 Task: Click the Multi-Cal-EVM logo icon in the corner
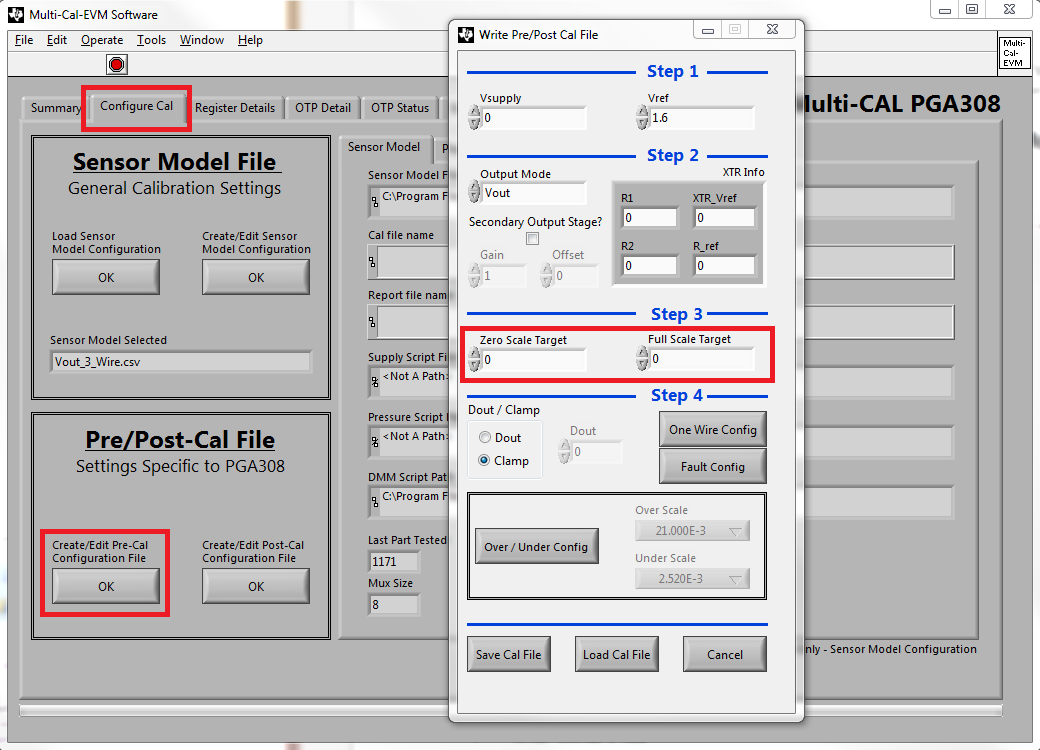pyautogui.click(x=1013, y=53)
